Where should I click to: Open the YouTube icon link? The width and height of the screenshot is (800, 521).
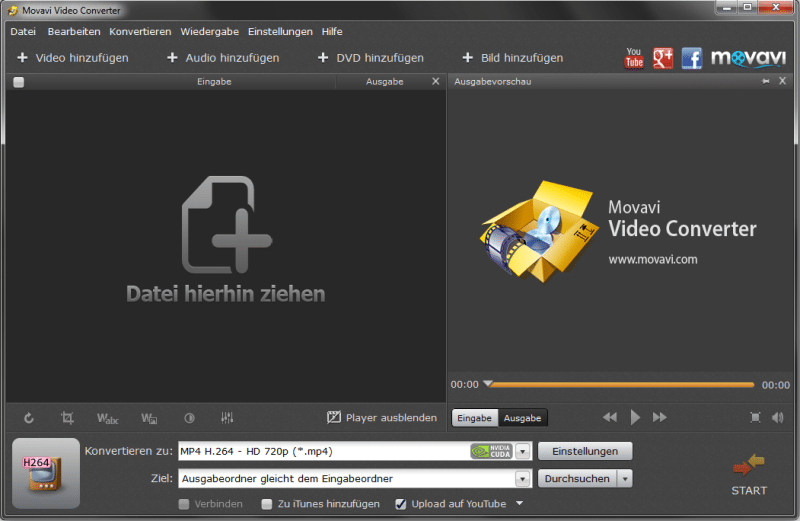634,58
